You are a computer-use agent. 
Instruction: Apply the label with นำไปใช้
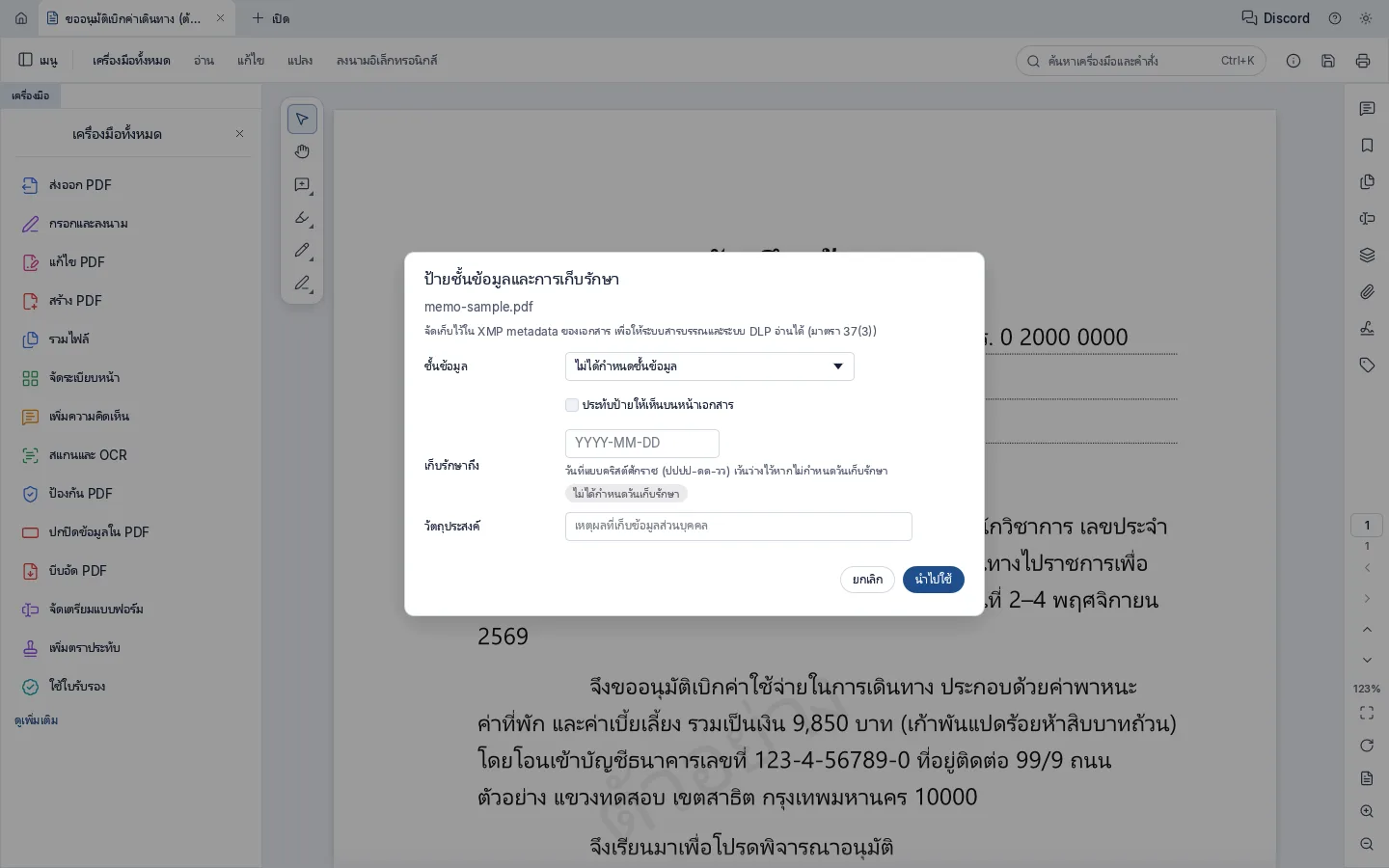(934, 580)
